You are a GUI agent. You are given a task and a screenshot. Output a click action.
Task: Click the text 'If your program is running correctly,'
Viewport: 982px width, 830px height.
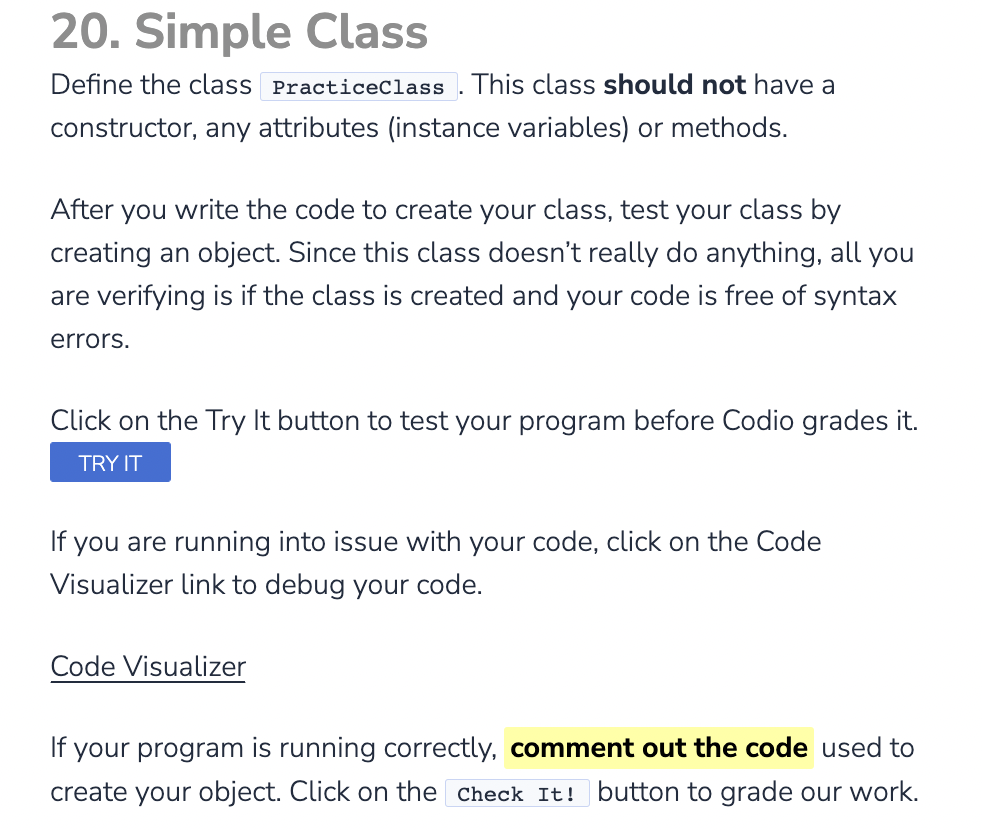274,748
